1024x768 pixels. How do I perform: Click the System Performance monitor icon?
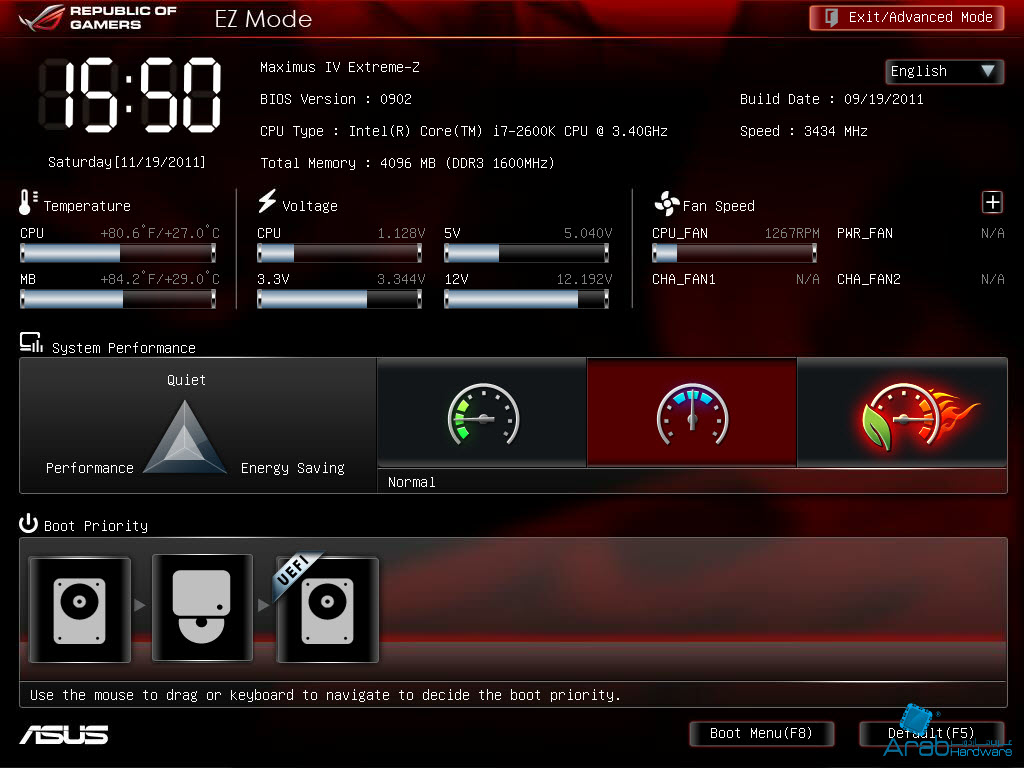(31, 343)
